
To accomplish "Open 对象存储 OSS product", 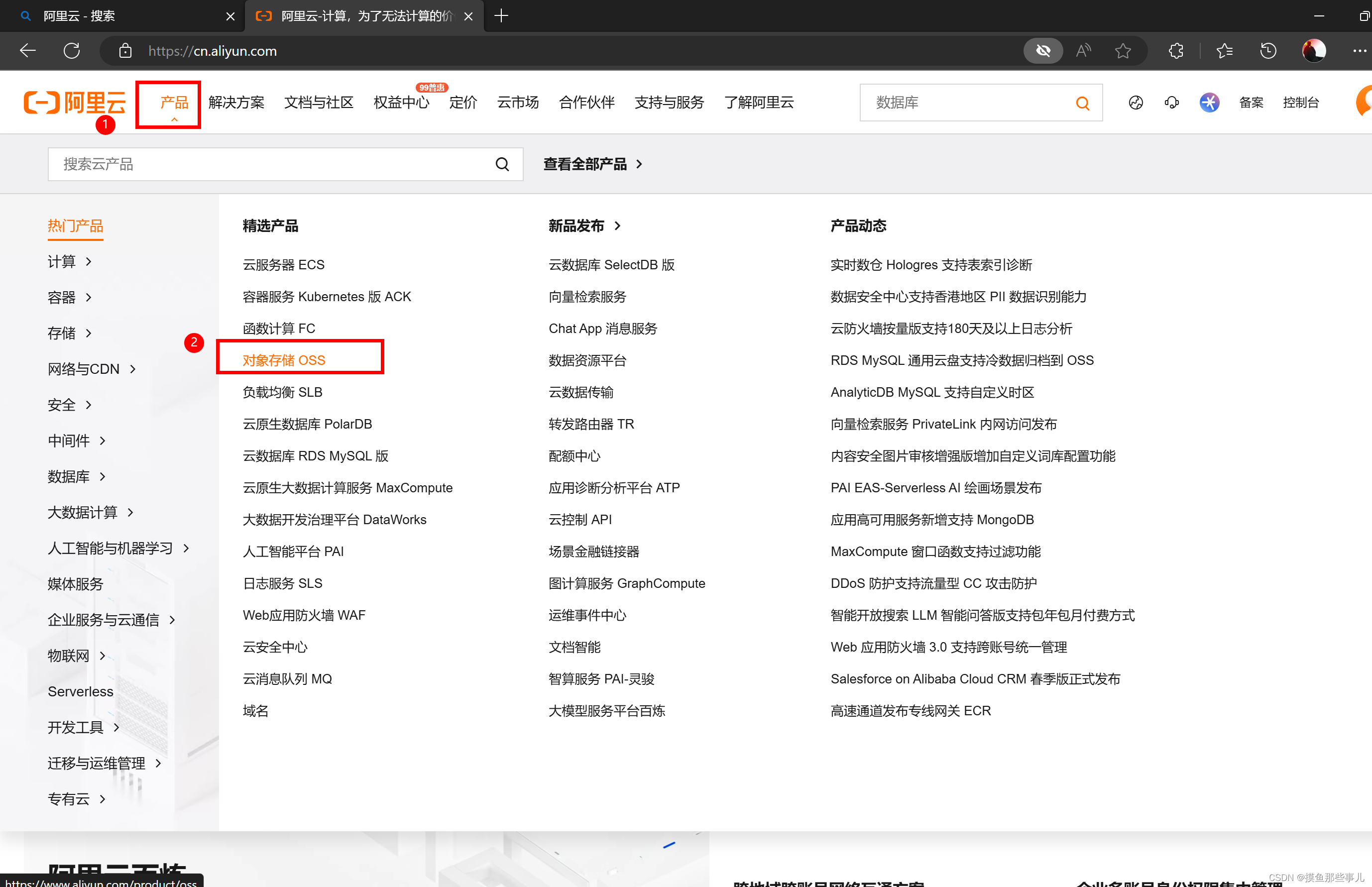I will (284, 360).
